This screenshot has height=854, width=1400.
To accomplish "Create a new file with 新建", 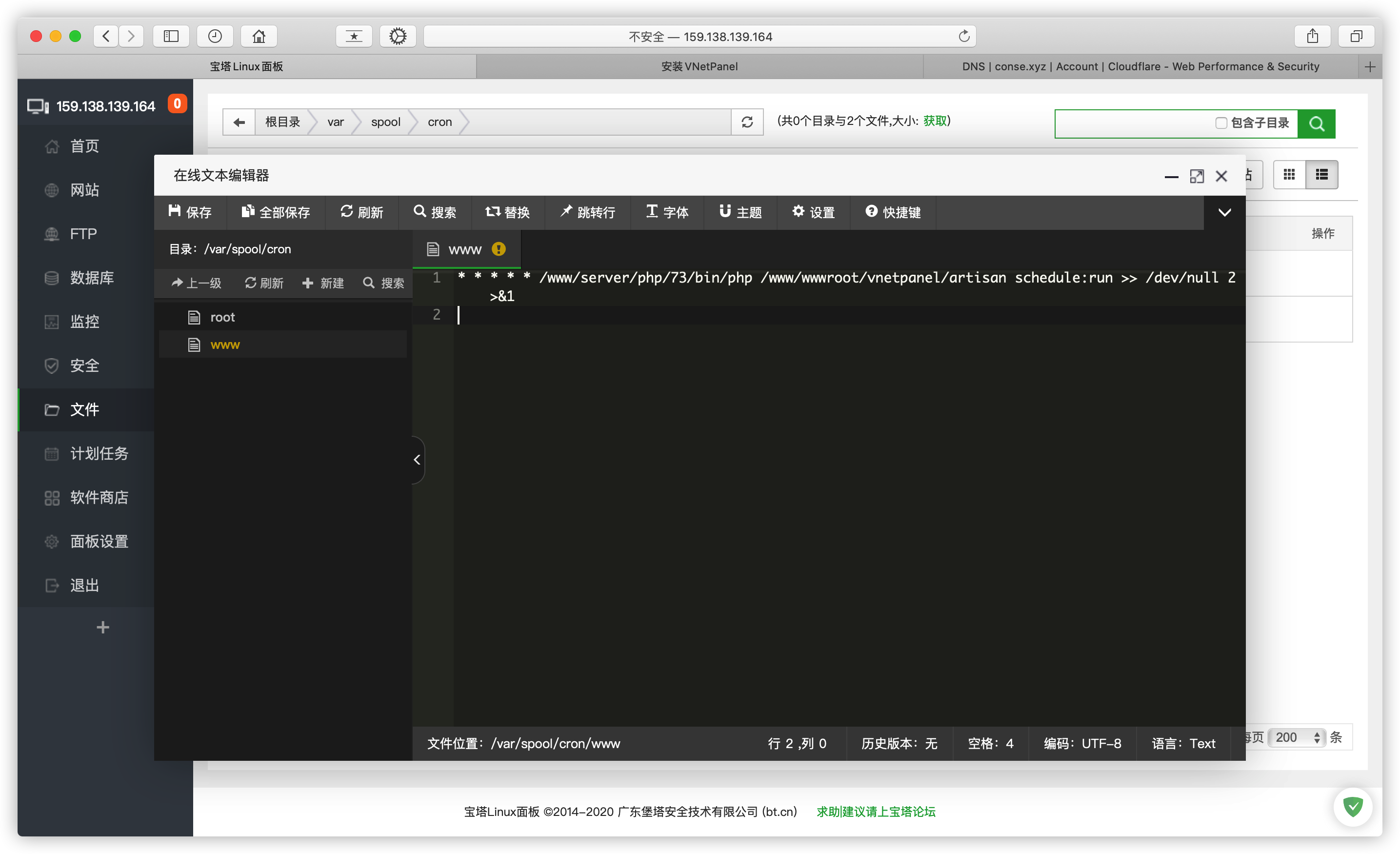I will tap(323, 283).
